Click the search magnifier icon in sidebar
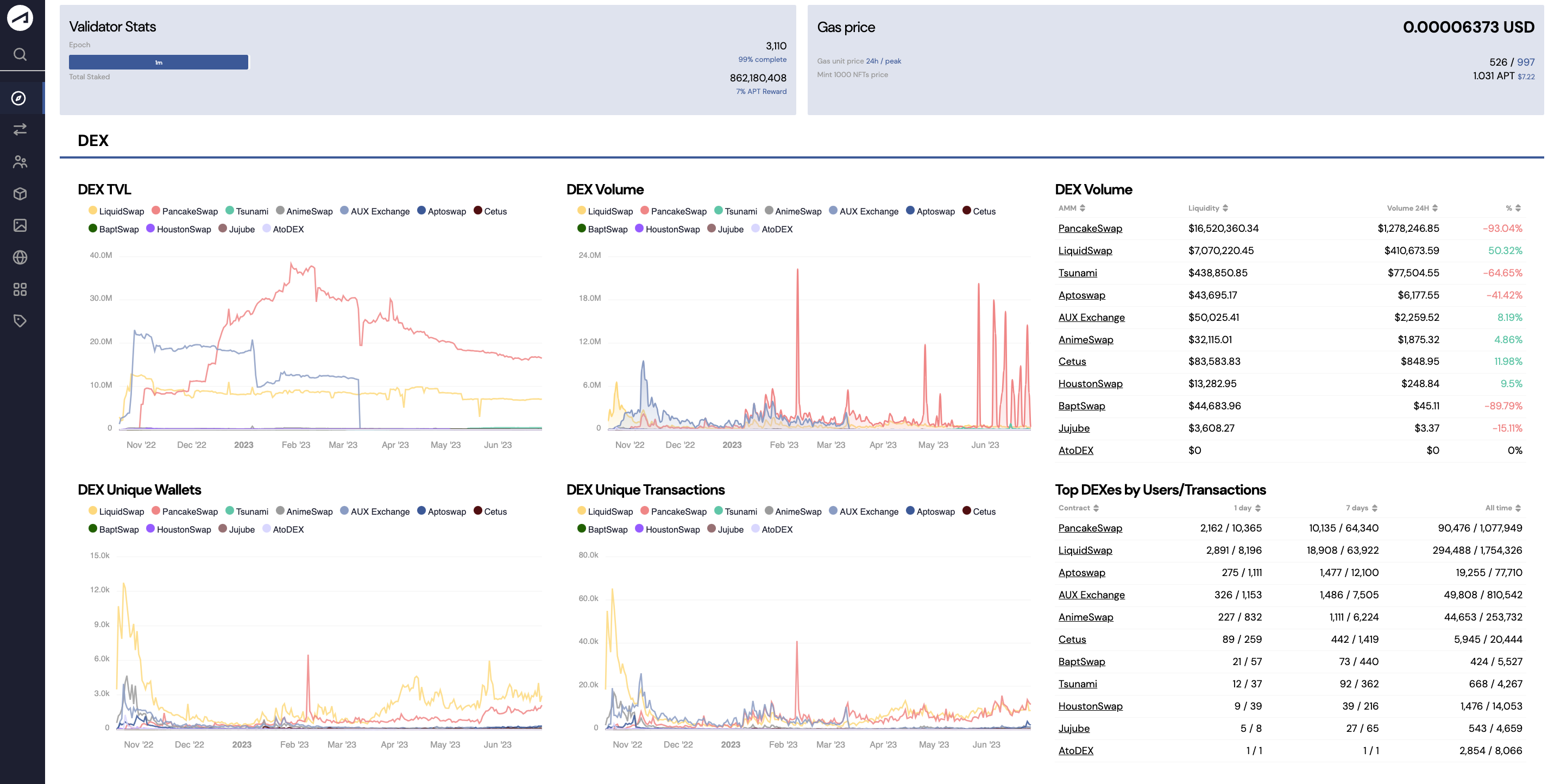Screen dimensions: 1548x784 click(20, 55)
